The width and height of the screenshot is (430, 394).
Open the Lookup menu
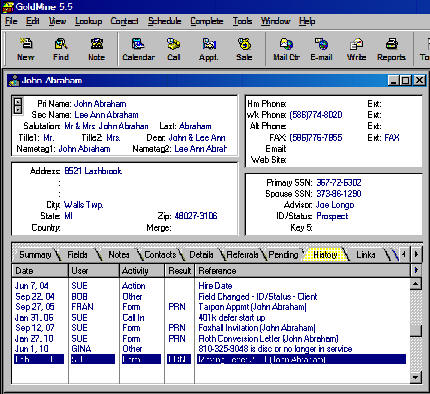tap(88, 21)
